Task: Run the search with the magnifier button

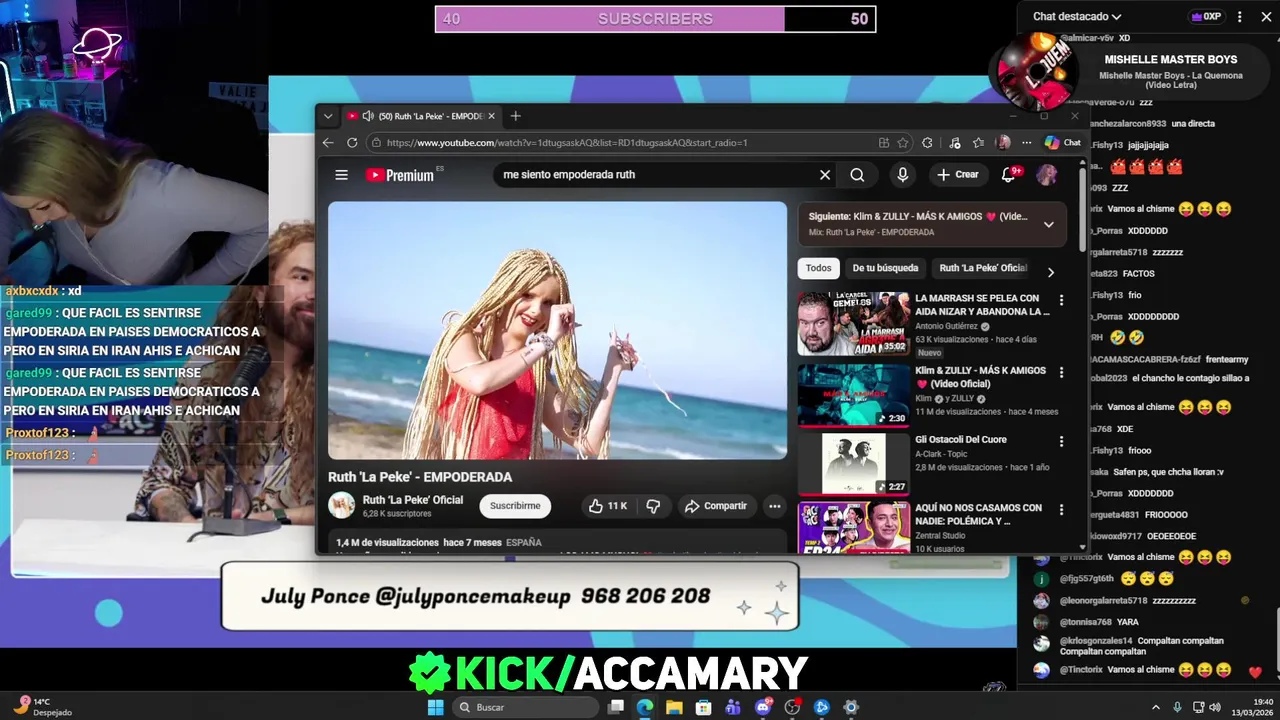Action: tap(857, 175)
